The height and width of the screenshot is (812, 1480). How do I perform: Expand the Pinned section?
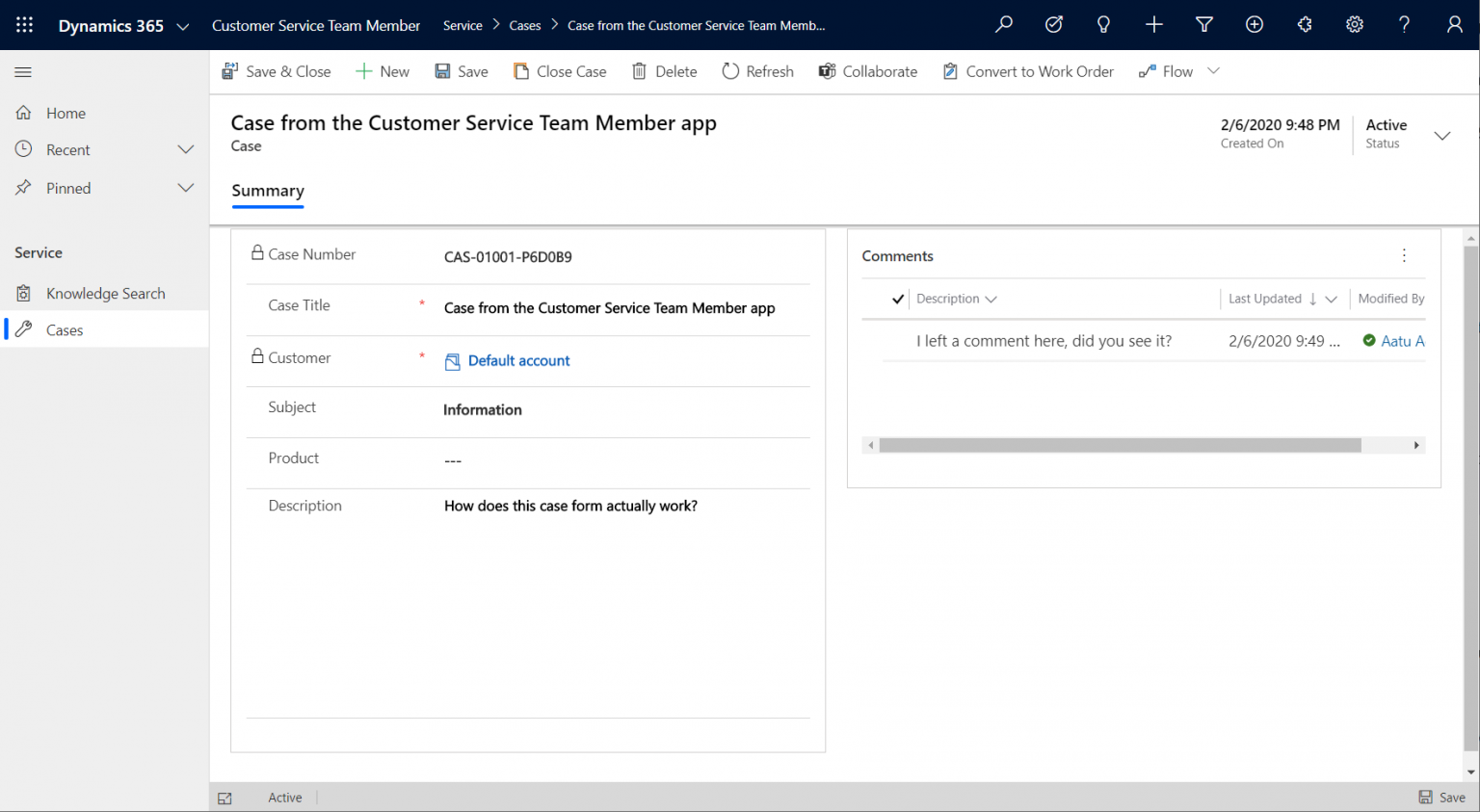(x=186, y=188)
